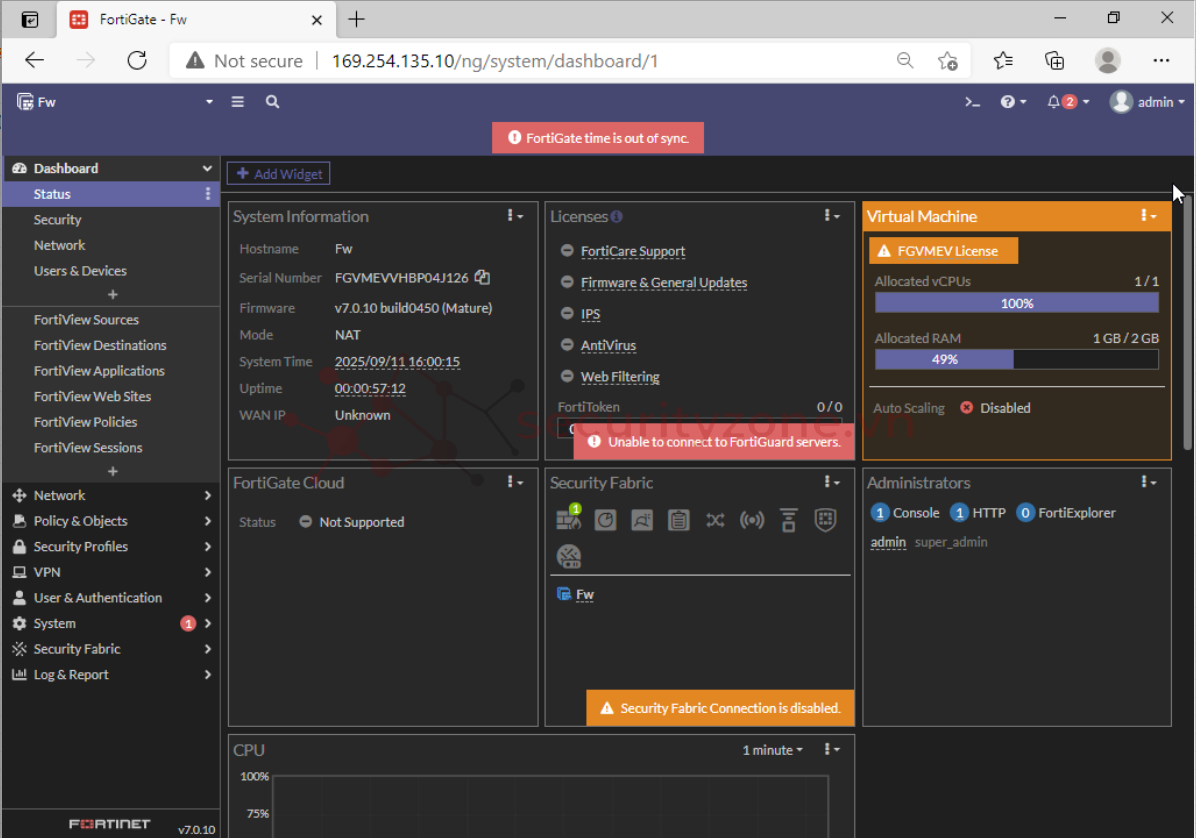Collapse the Dashboard section chevron
This screenshot has width=1196, height=838.
[x=207, y=169]
